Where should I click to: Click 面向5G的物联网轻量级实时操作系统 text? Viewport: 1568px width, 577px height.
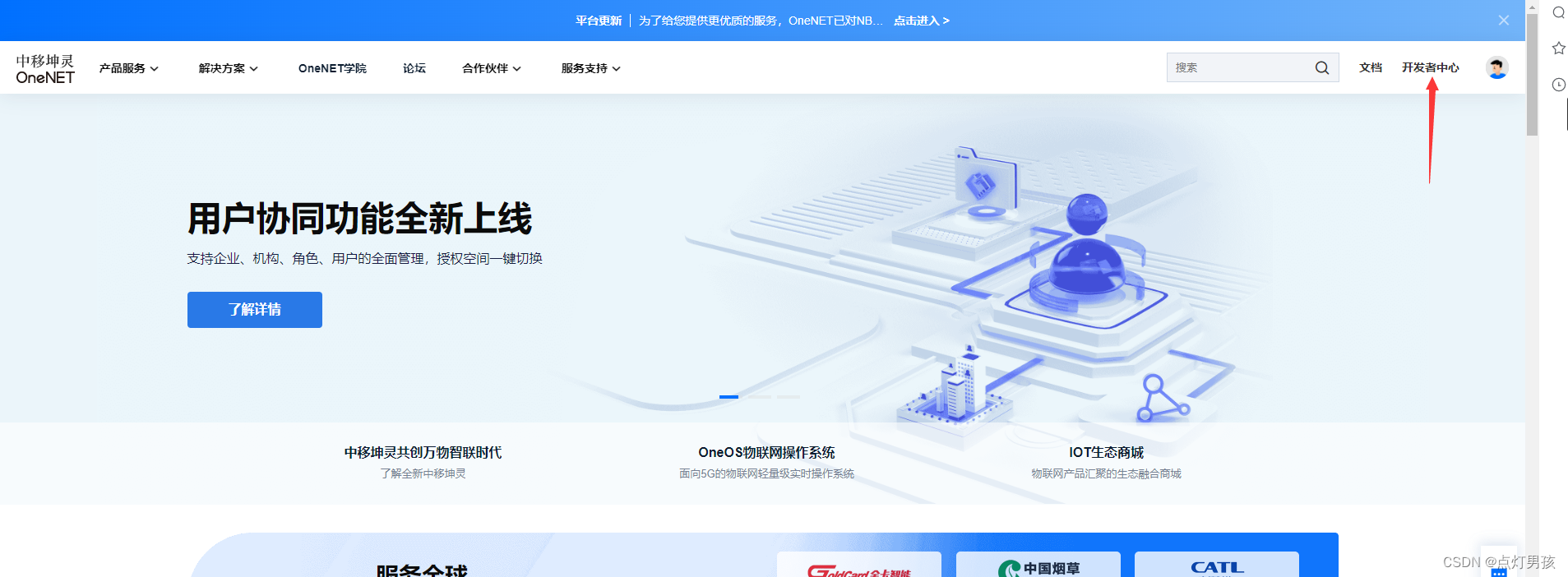pyautogui.click(x=766, y=473)
